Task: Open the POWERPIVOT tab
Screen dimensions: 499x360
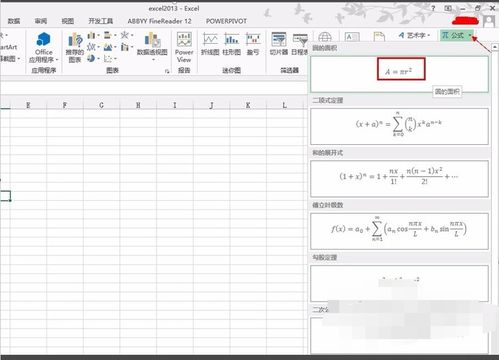Action: click(226, 21)
